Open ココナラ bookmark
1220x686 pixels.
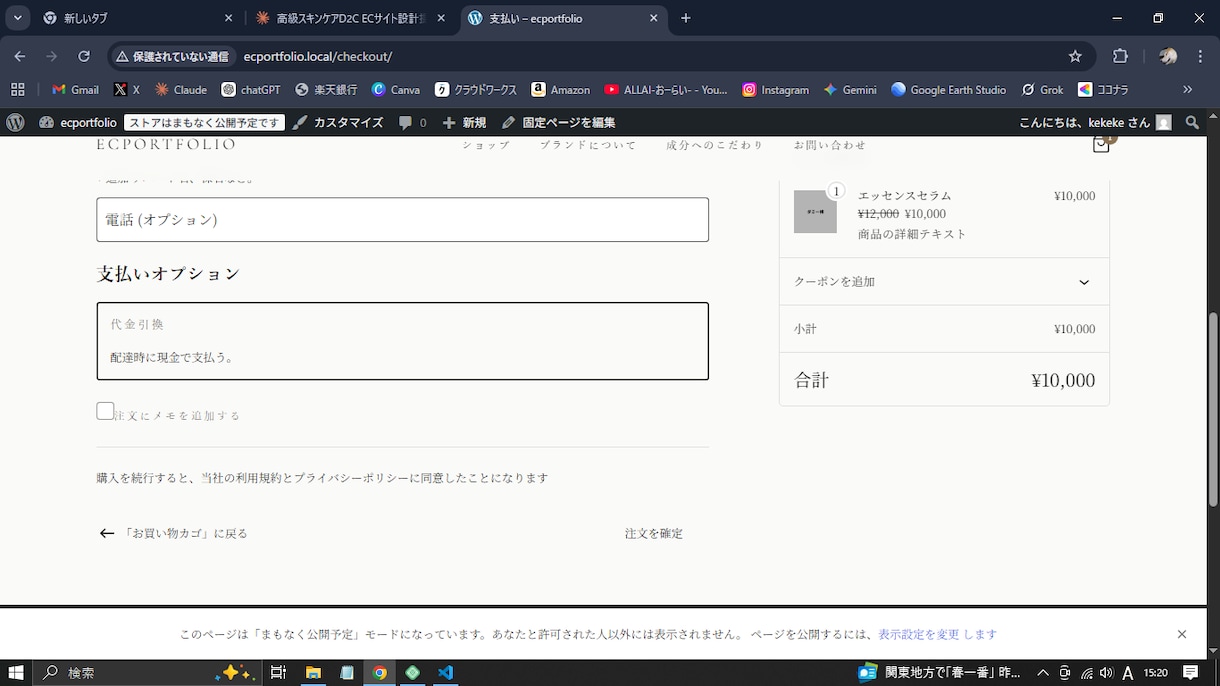click(1103, 89)
